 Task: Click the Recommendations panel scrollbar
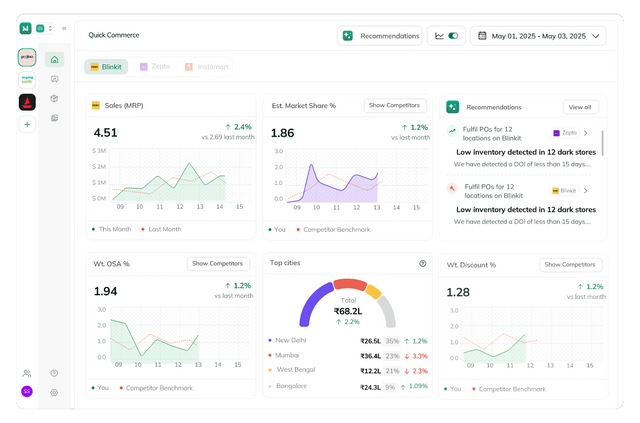pos(602,143)
